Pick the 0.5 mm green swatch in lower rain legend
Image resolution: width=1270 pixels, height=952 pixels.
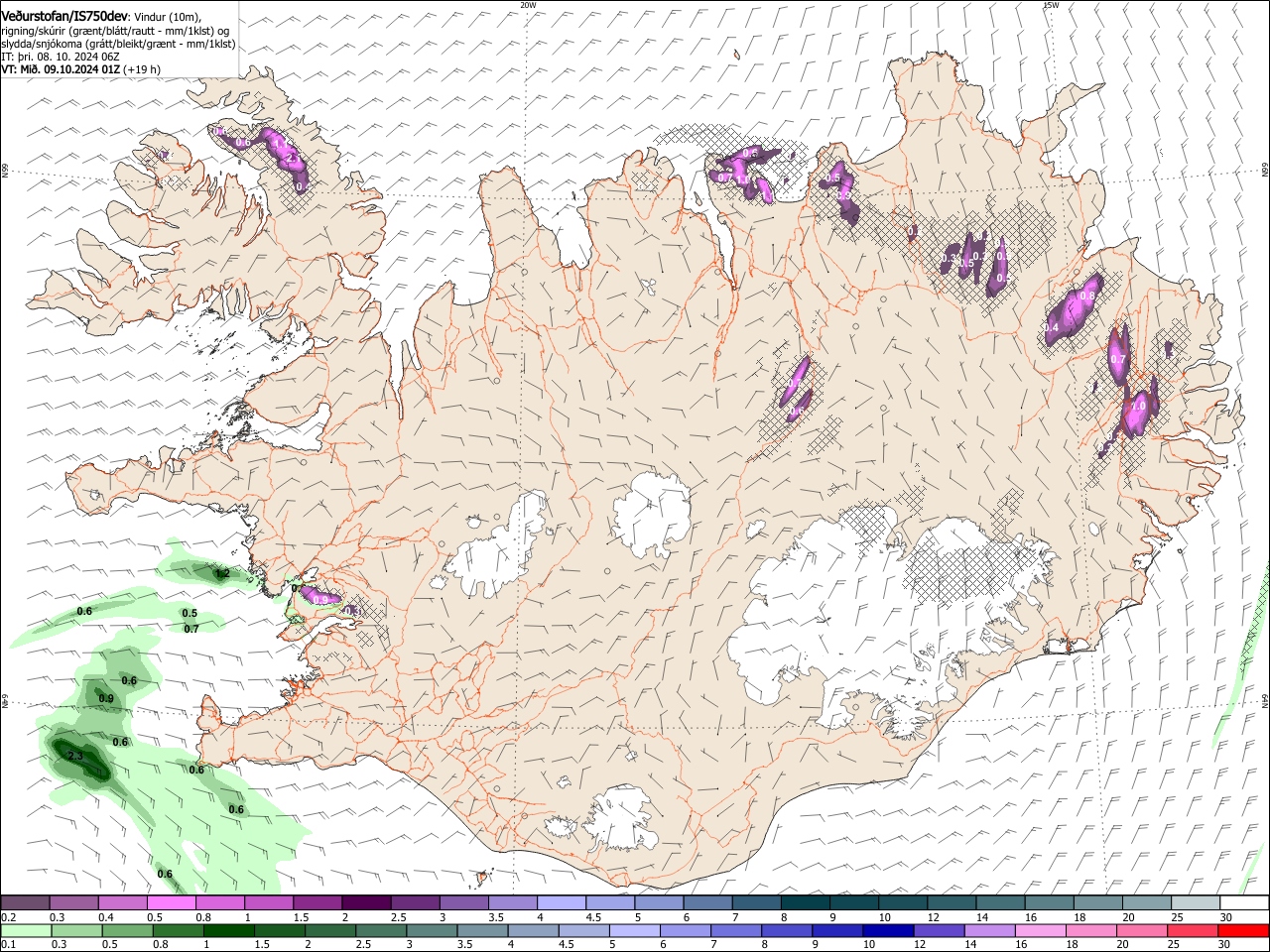(127, 930)
